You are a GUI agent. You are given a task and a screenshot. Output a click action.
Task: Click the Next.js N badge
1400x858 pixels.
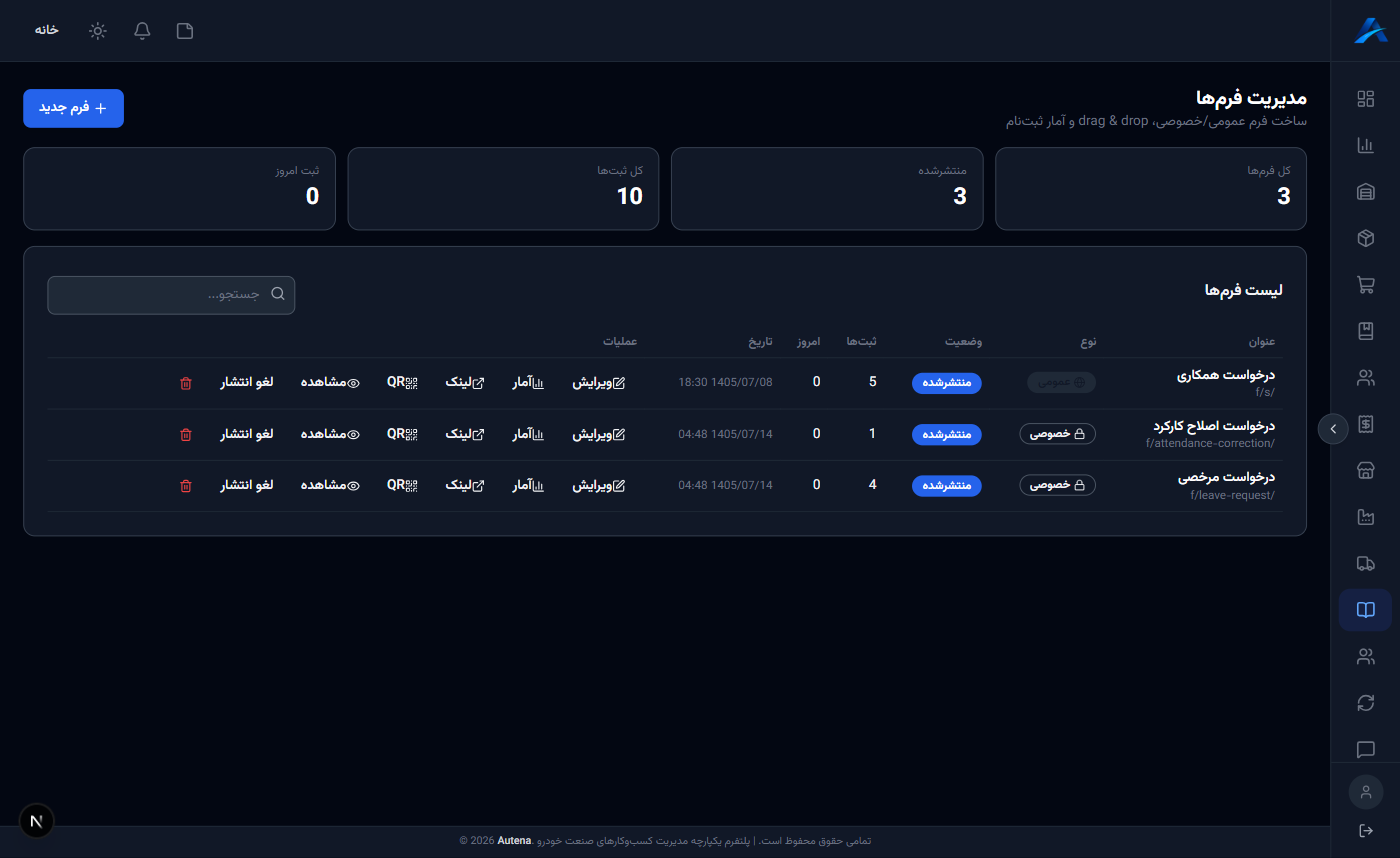click(37, 821)
